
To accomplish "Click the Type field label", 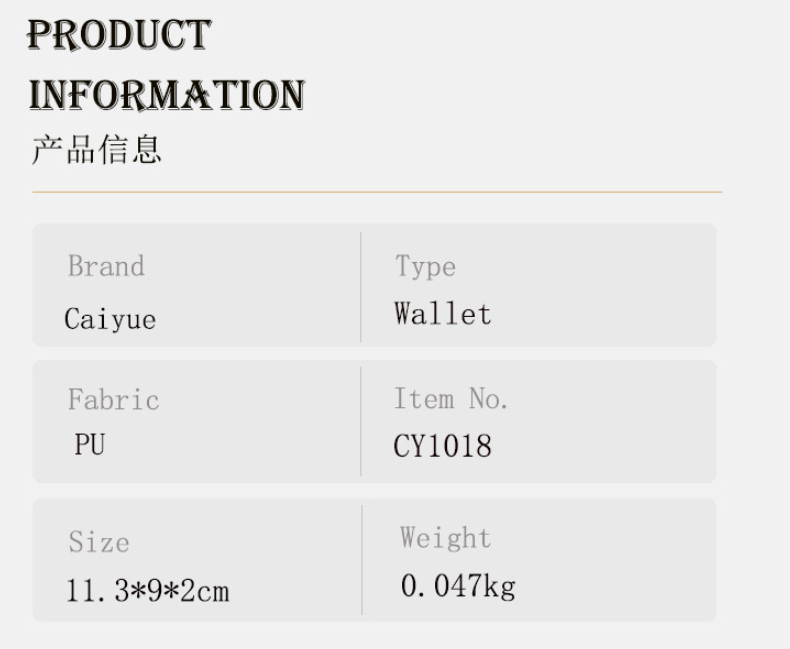I will point(425,267).
